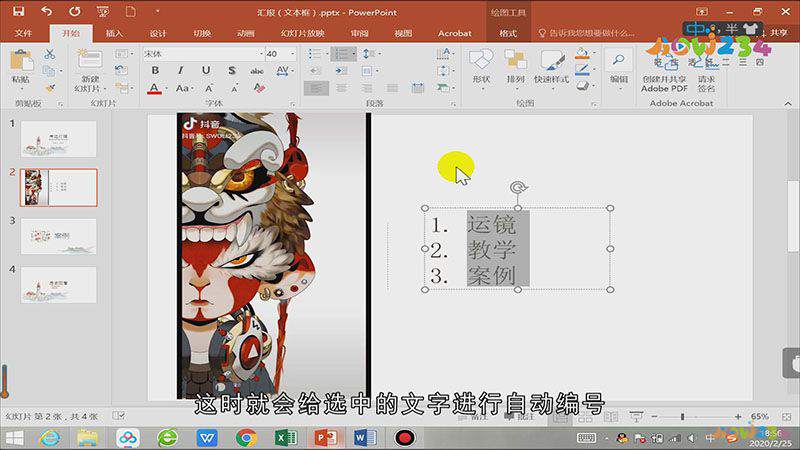Expand the font color dropdown arrow
Image resolution: width=800 pixels, height=450 pixels.
coord(166,88)
